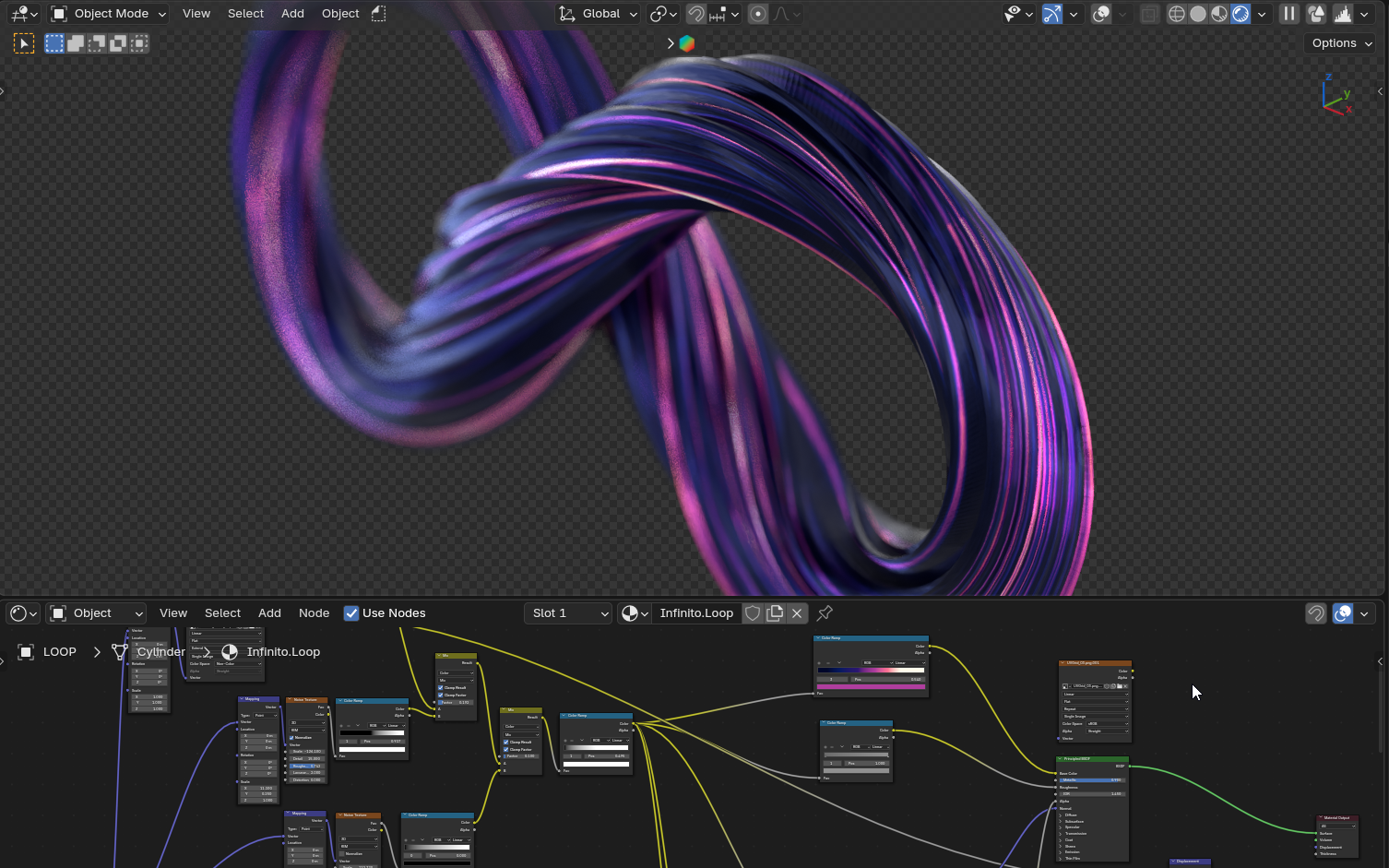This screenshot has height=868, width=1389.
Task: Choose the invert selection mode
Action: point(118,43)
